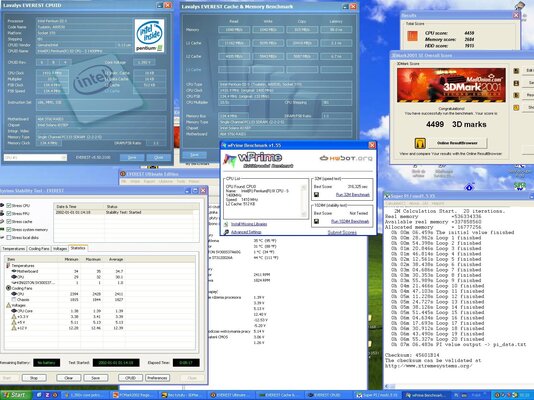Click Save in EVEREST CPUID window
Viewport: 534px width, 400px height.
tap(132, 158)
